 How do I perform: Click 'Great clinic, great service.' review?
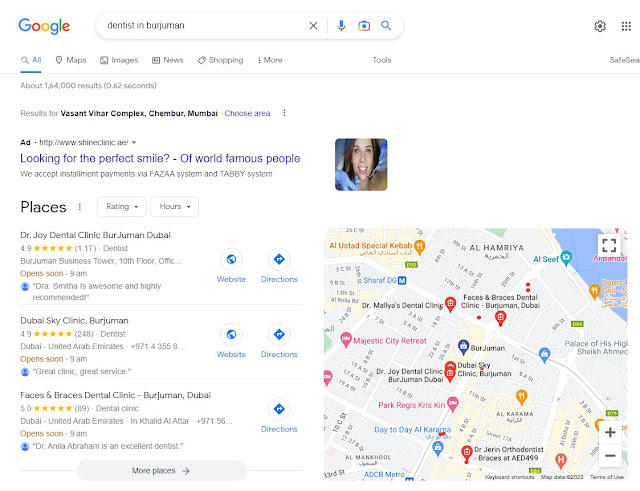[82, 371]
